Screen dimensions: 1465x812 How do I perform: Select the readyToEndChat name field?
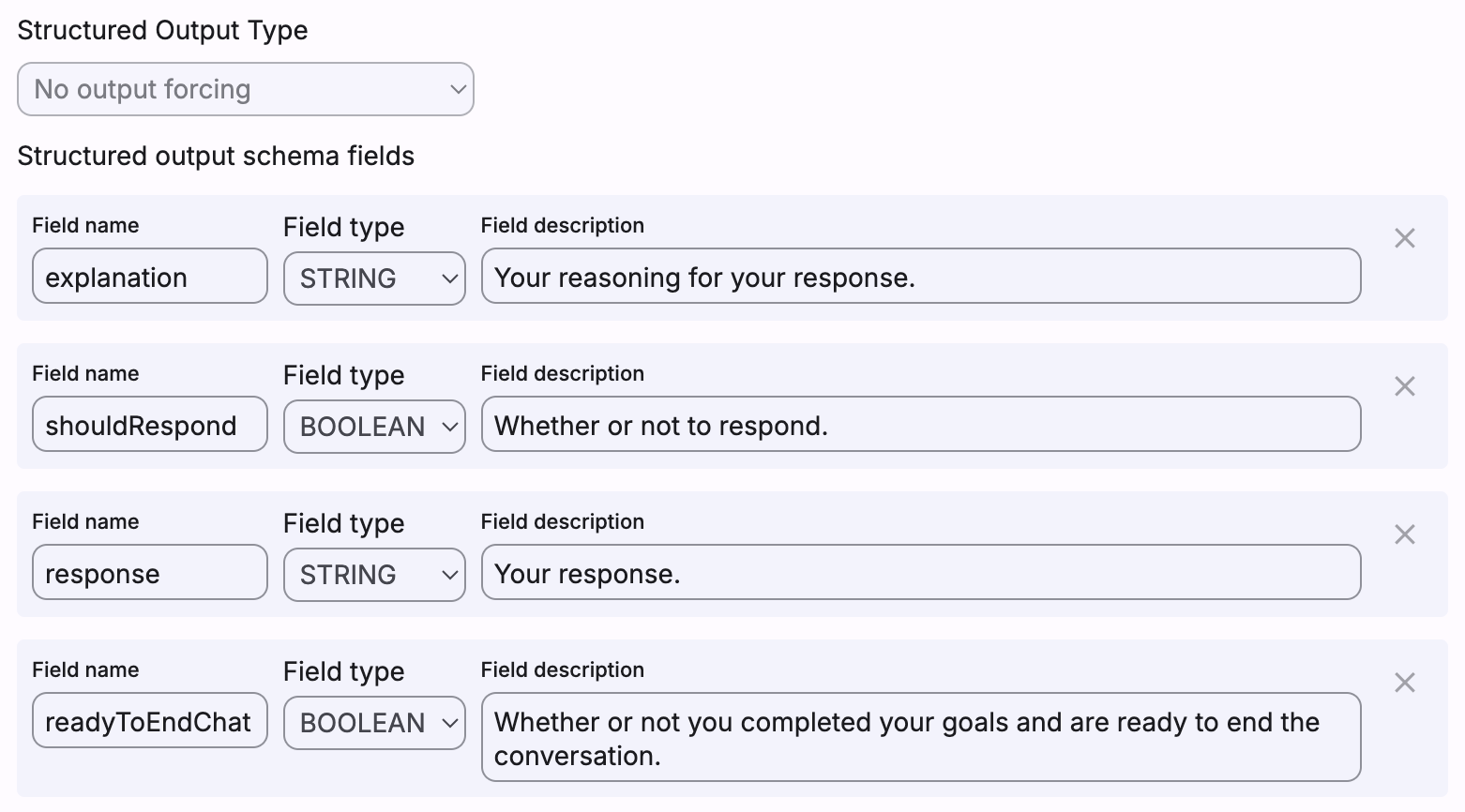coord(149,721)
